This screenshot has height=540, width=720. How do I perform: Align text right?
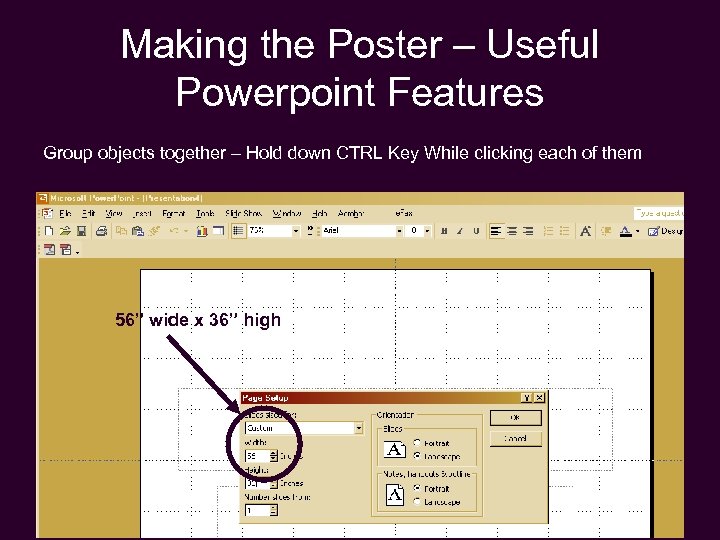528,231
